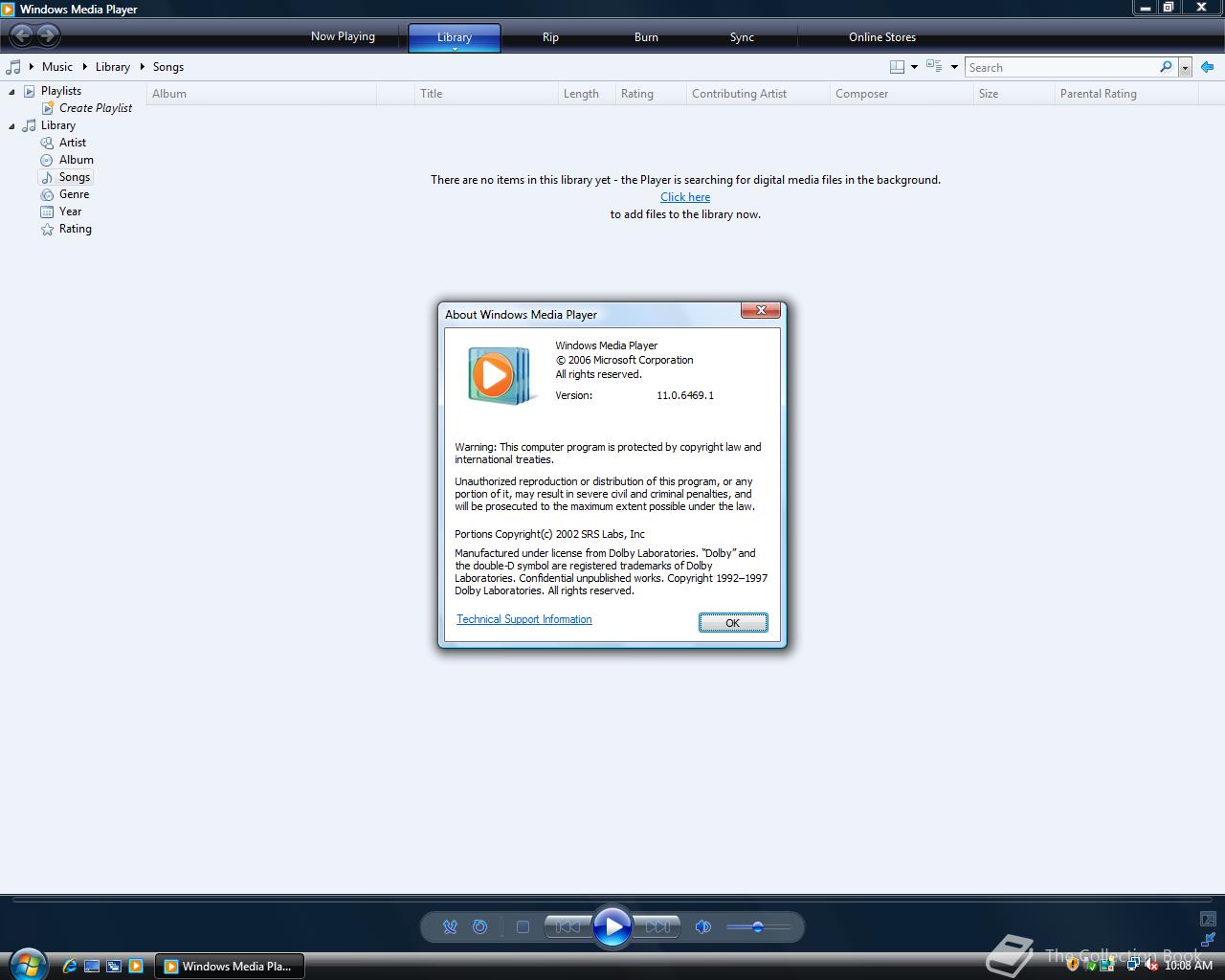Open the Rip tab
The height and width of the screenshot is (980, 1225).
point(550,37)
